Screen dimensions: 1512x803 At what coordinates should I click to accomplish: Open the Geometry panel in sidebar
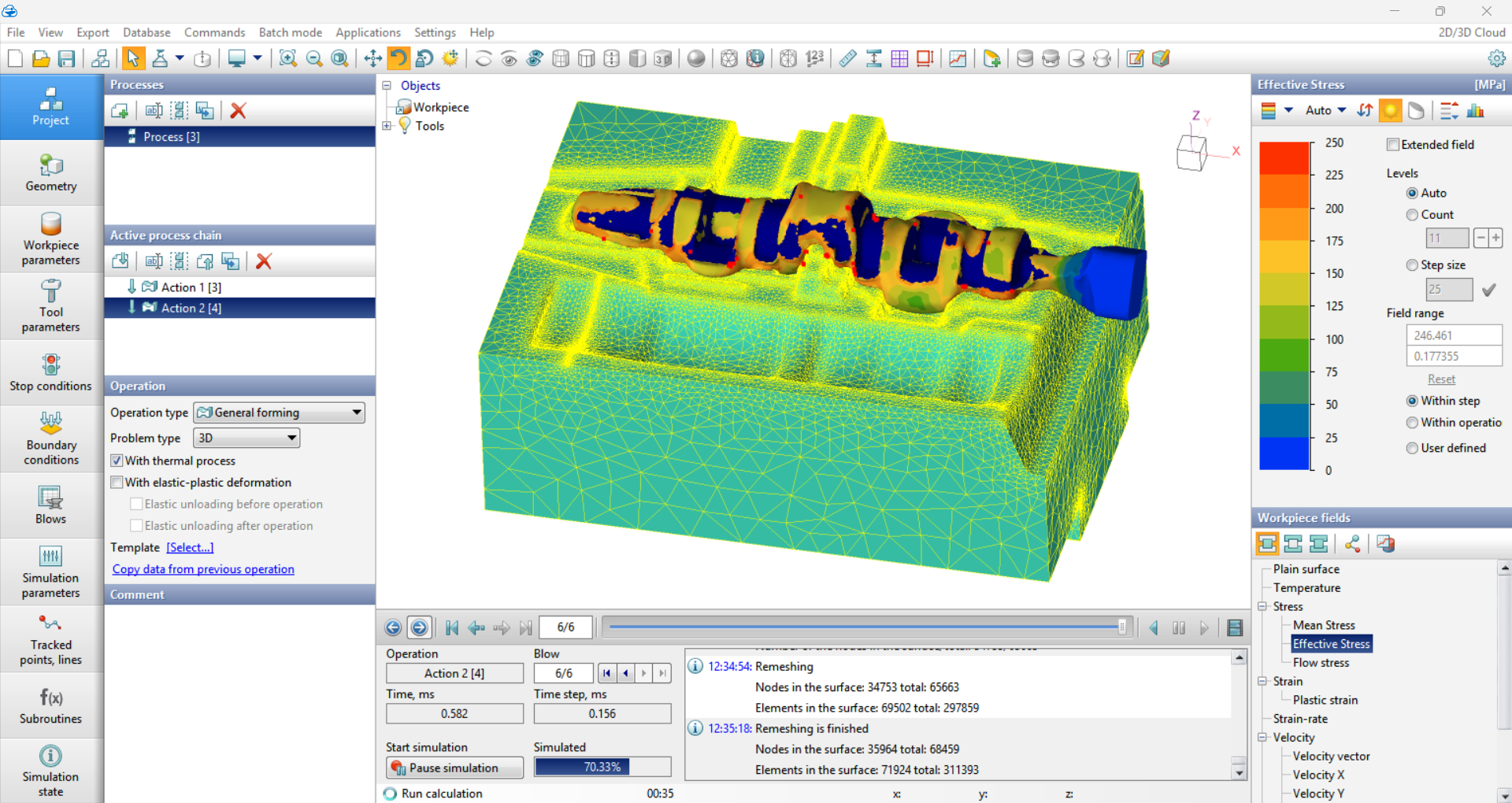(51, 173)
